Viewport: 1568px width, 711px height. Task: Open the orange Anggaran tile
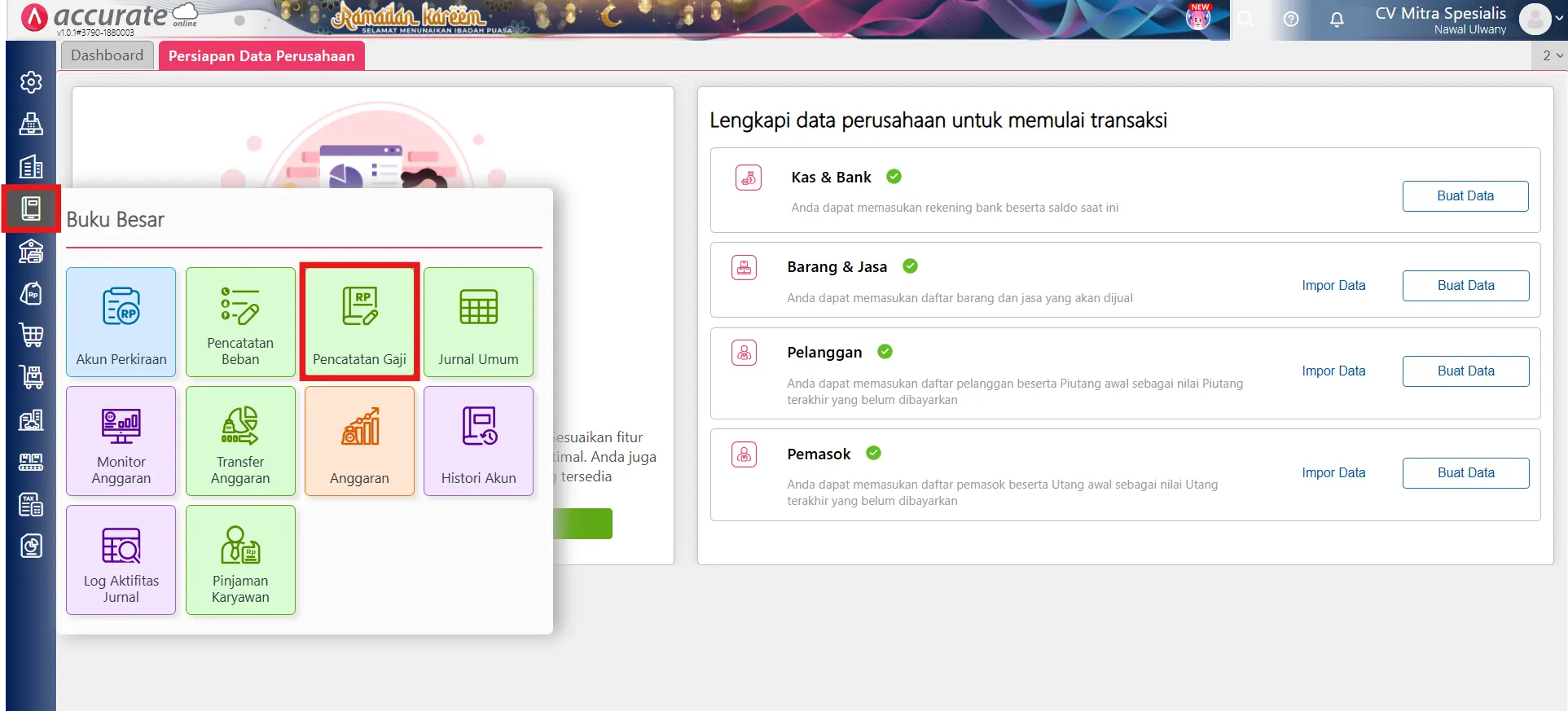pos(359,441)
